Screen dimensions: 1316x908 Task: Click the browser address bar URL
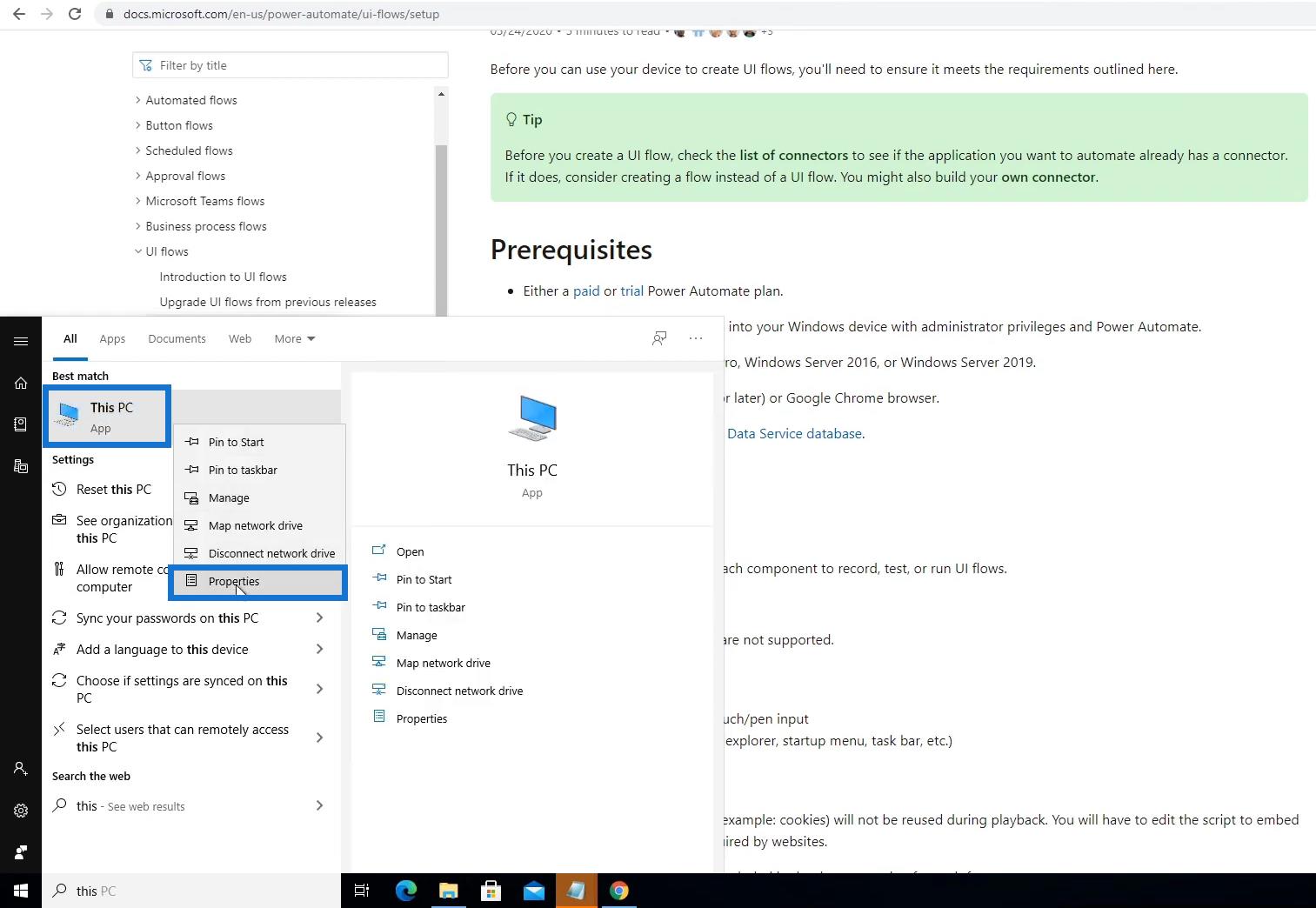[x=281, y=14]
